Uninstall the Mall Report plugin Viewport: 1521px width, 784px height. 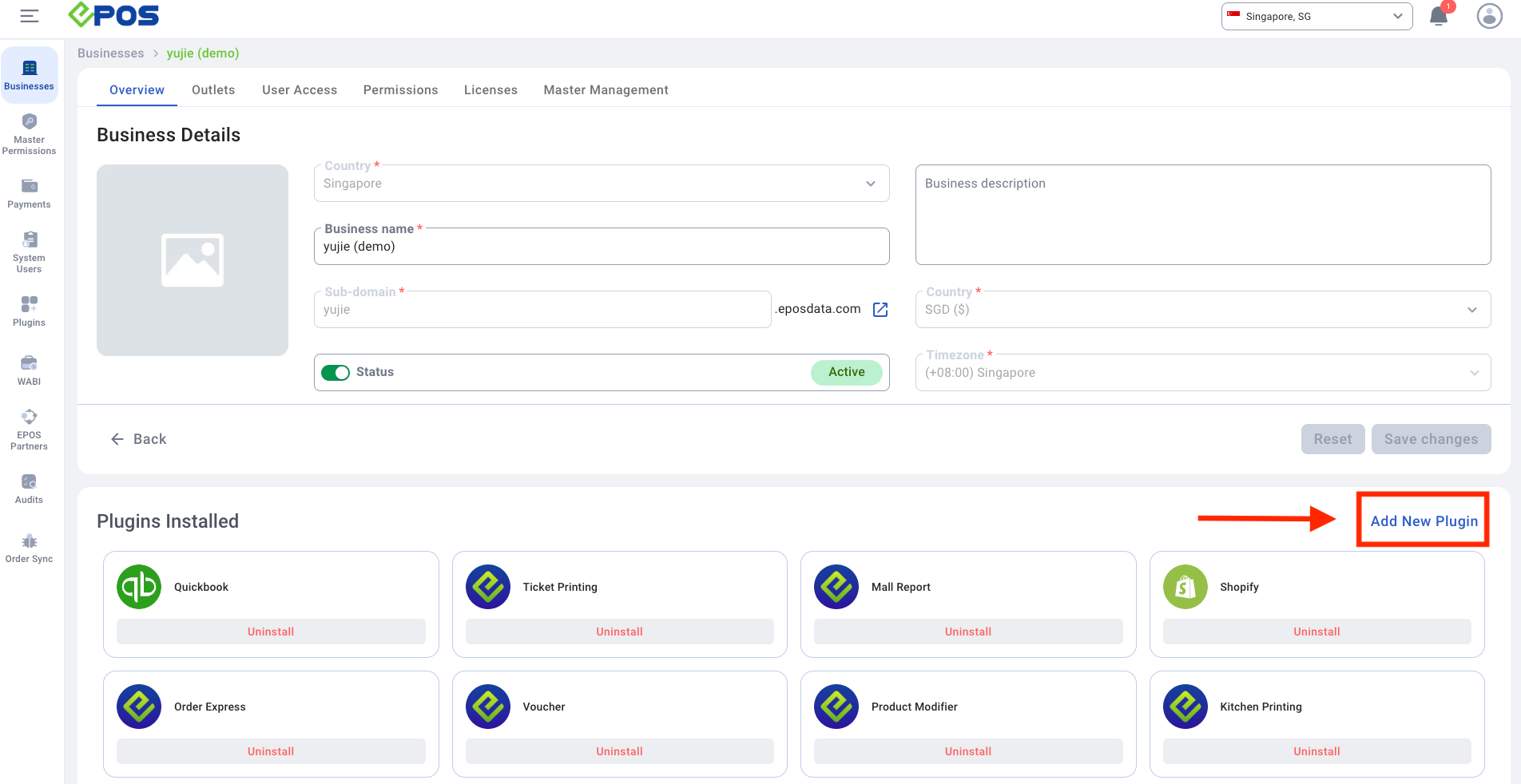968,632
